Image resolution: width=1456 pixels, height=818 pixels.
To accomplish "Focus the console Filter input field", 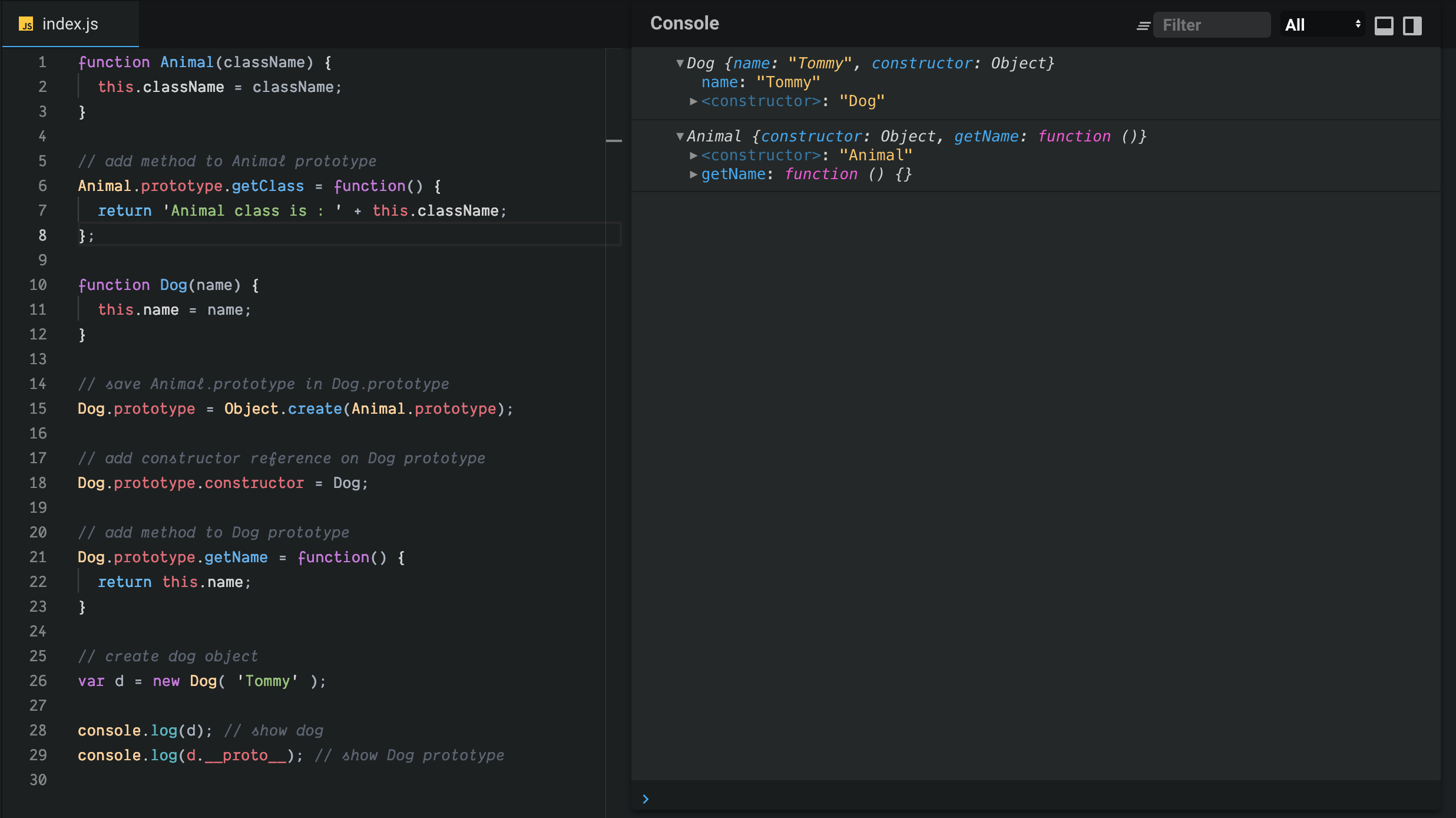I will point(1212,25).
